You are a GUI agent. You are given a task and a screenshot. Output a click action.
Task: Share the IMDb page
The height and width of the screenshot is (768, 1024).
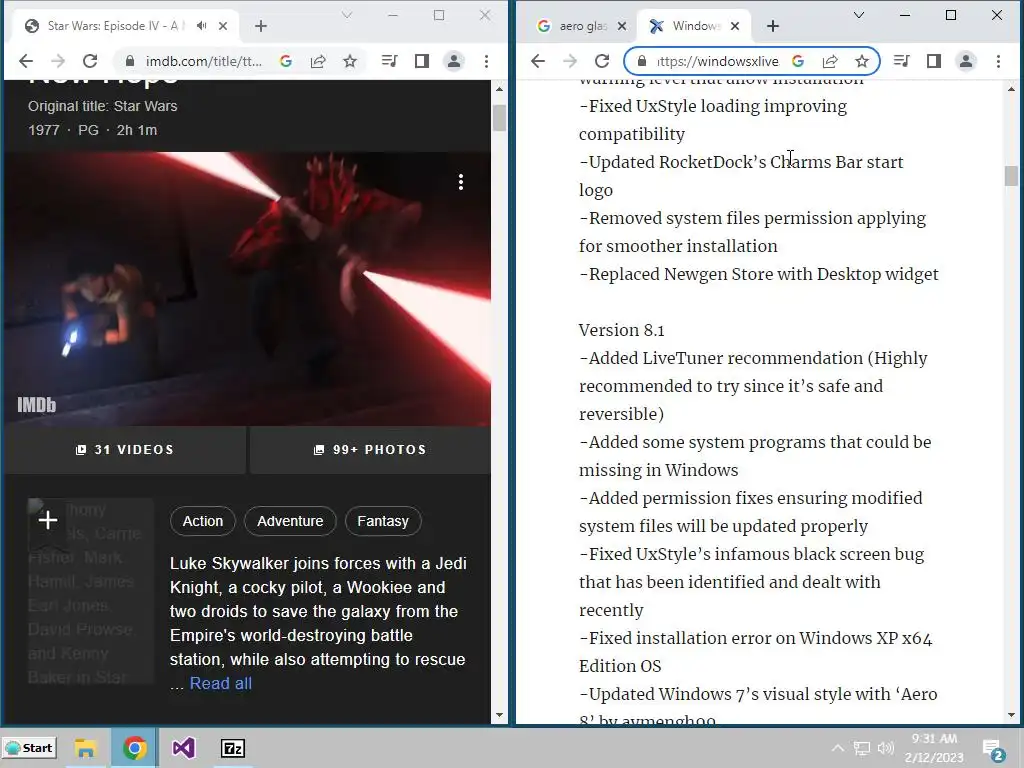(318, 61)
